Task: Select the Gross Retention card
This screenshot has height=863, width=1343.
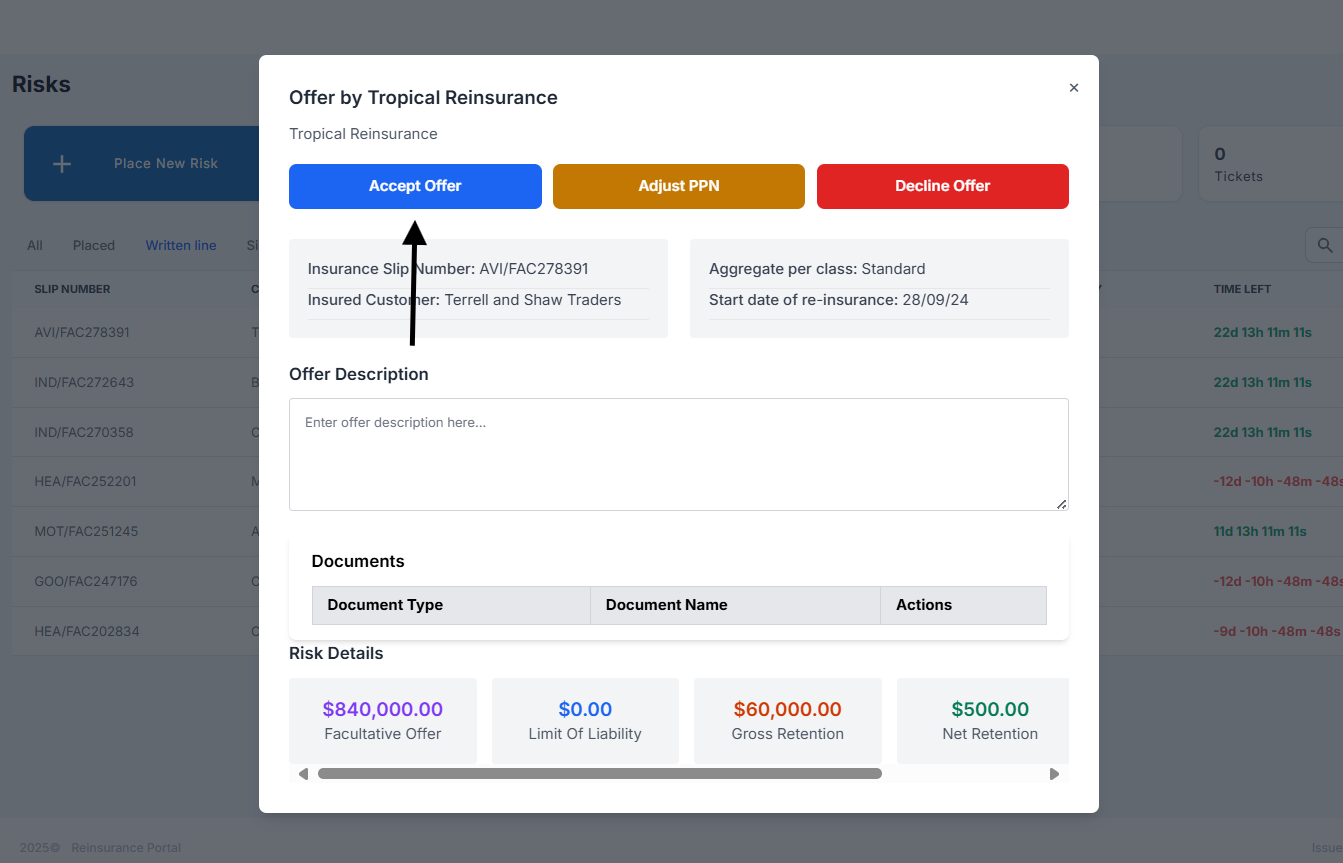Action: [x=787, y=721]
